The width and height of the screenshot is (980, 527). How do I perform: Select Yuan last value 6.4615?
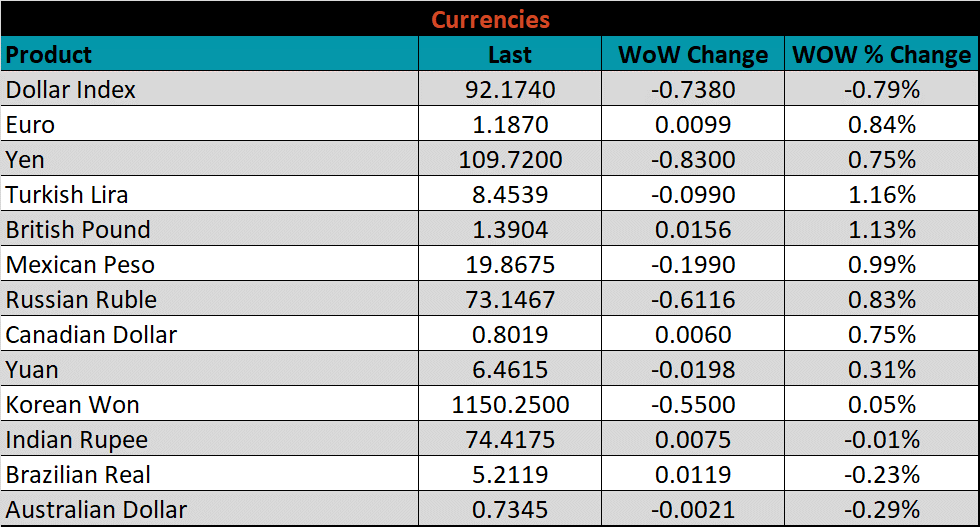(510, 370)
